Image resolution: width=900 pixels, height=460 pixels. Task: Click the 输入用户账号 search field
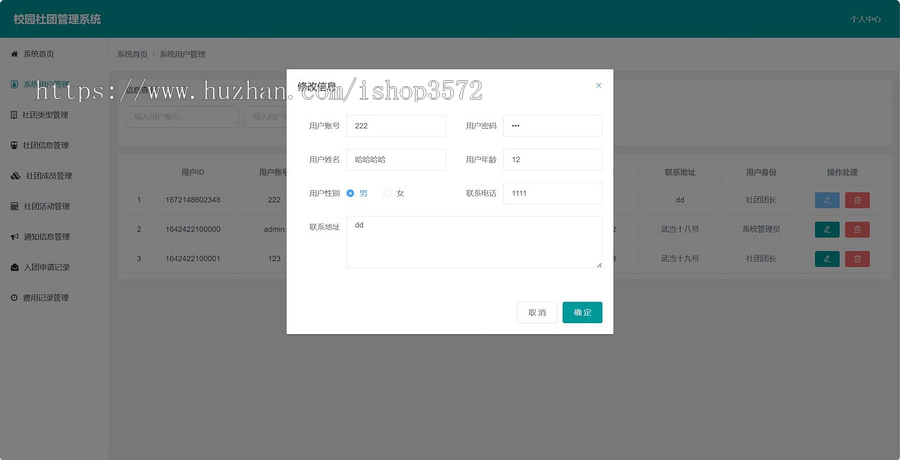click(x=182, y=117)
